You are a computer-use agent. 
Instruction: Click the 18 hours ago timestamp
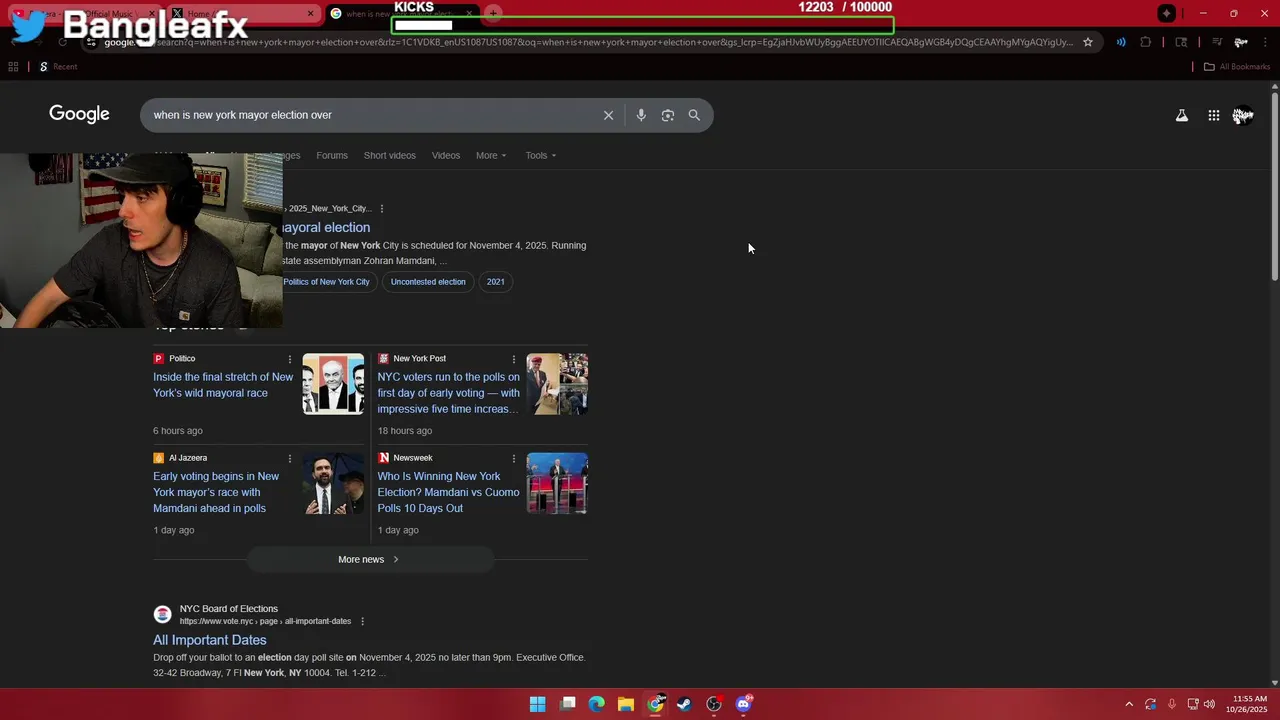click(405, 431)
